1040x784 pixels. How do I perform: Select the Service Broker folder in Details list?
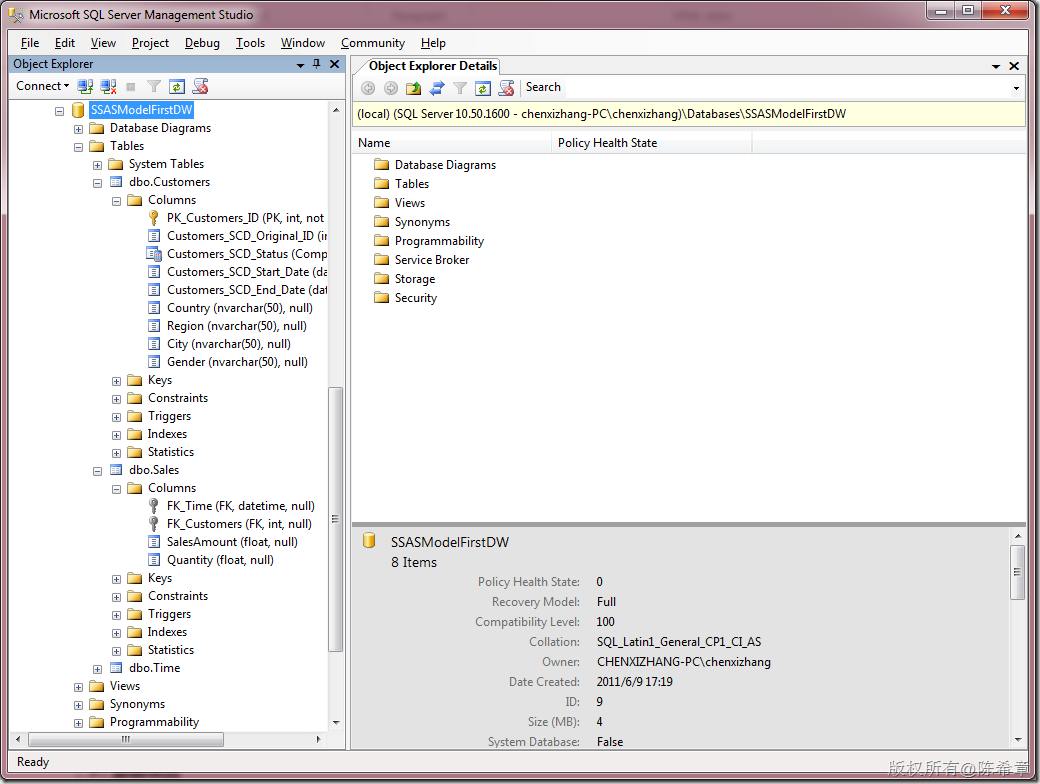tap(421, 260)
